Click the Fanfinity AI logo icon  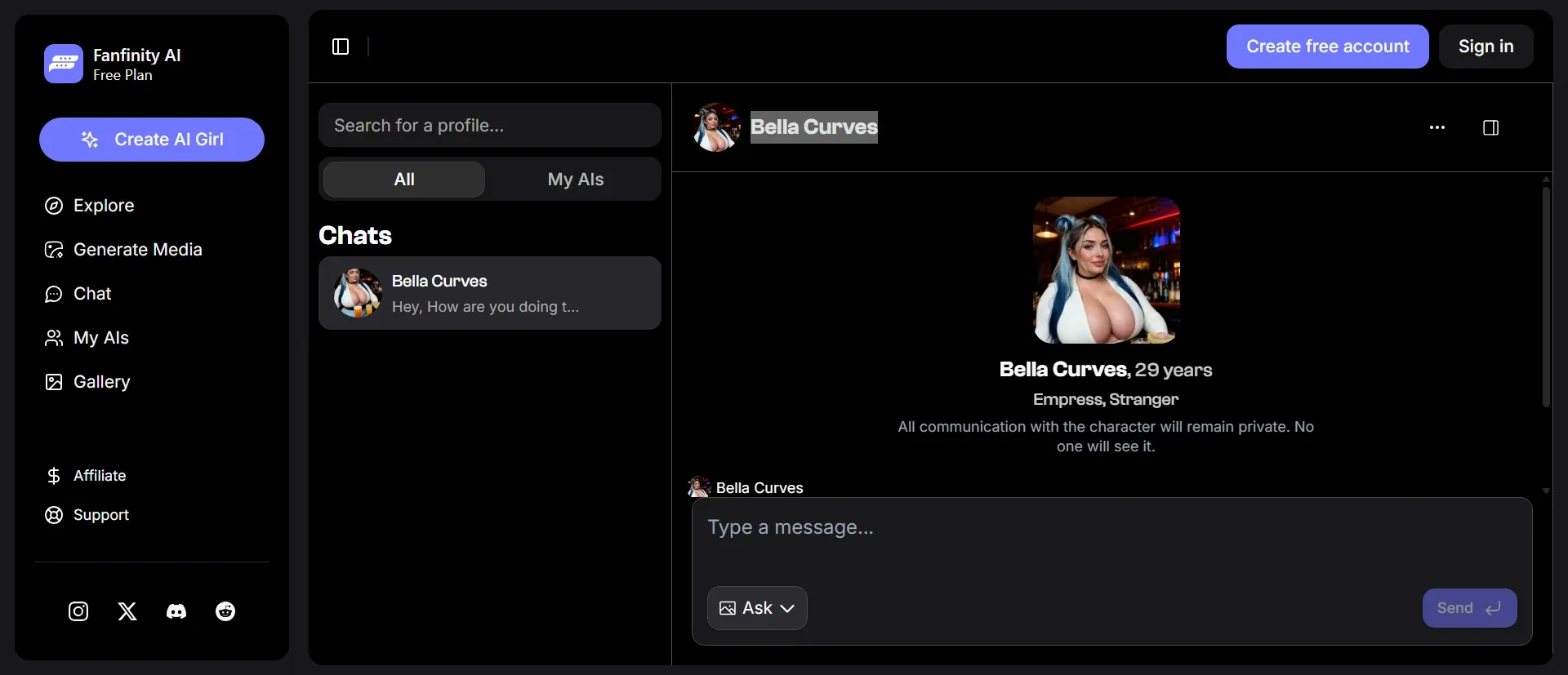coord(64,64)
